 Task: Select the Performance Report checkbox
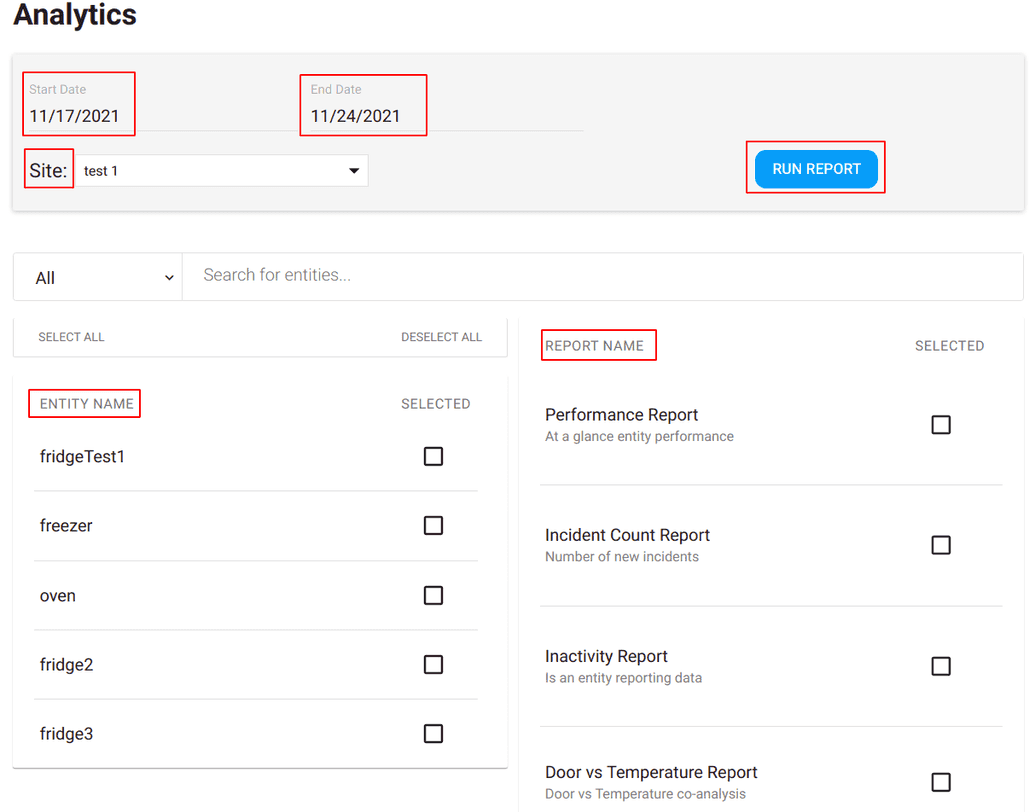[940, 424]
